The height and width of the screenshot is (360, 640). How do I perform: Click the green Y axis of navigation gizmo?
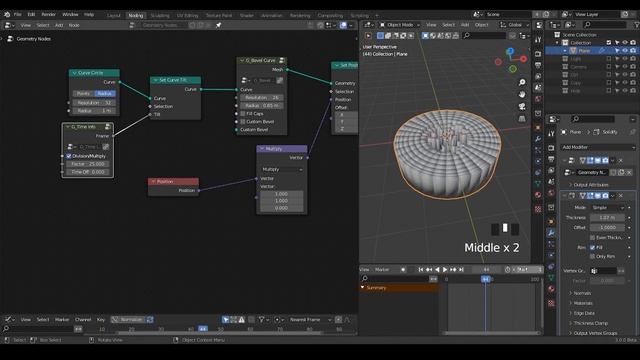[513, 69]
